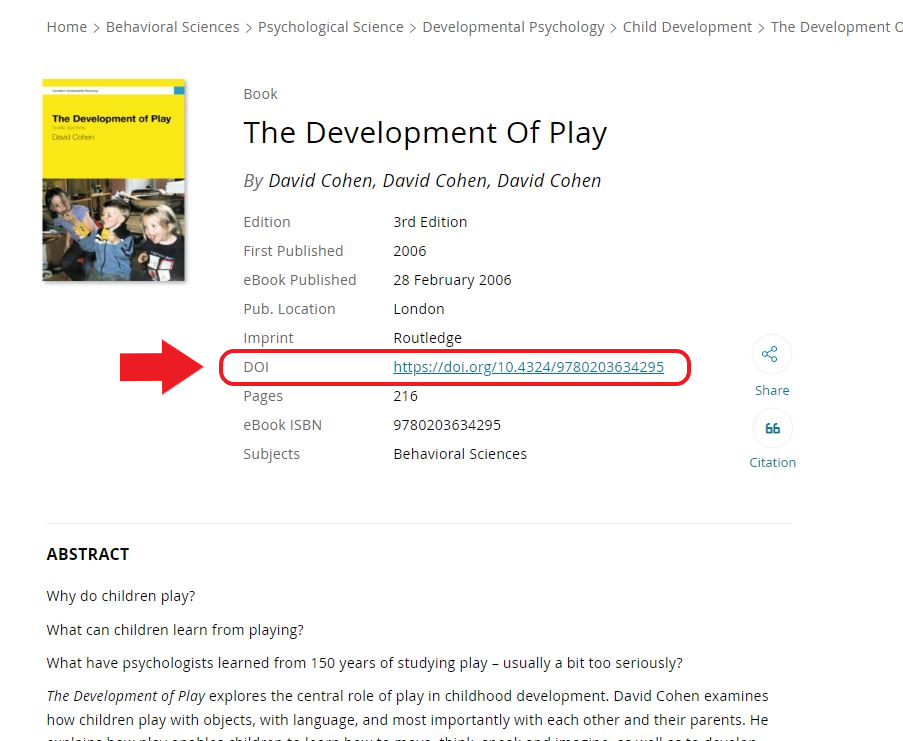Select '3rd Edition' value
The width and height of the screenshot is (903, 741).
pyautogui.click(x=430, y=222)
